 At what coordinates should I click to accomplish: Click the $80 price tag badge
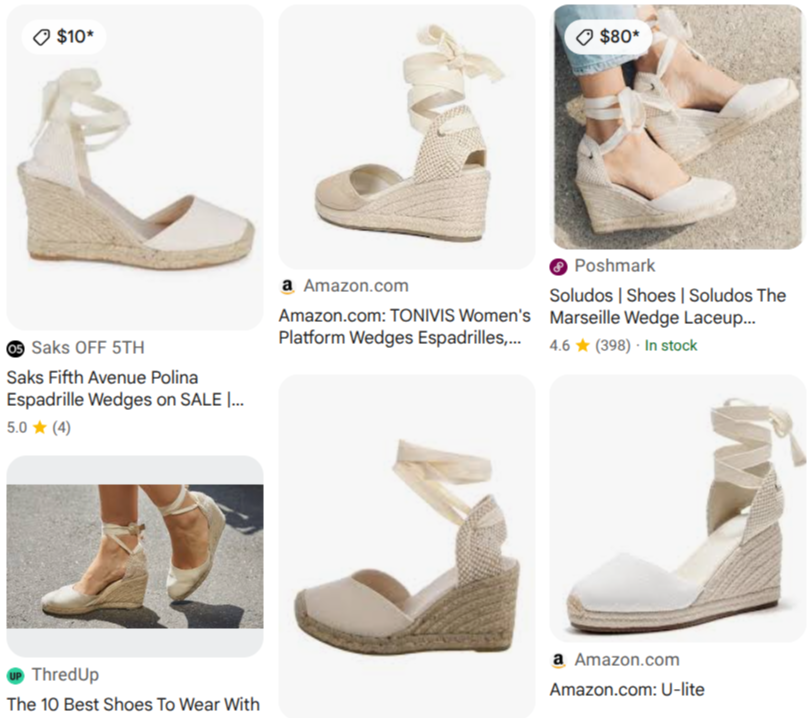pos(607,37)
